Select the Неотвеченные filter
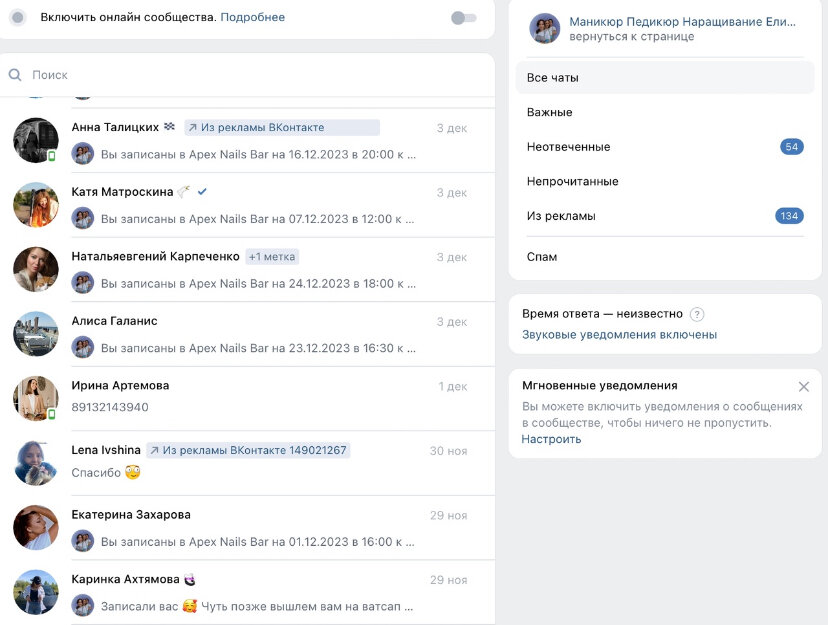 click(665, 147)
